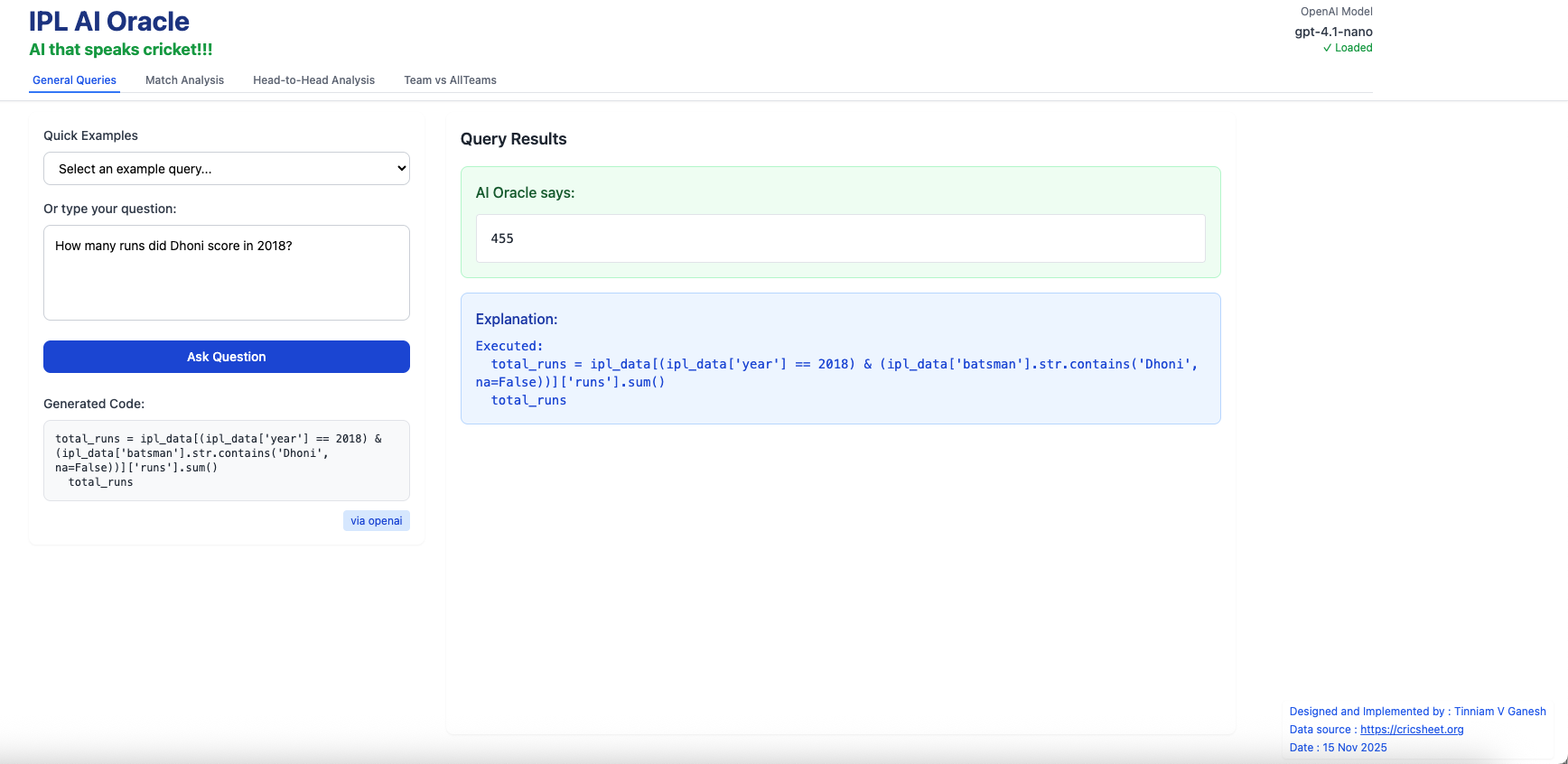The width and height of the screenshot is (1568, 764).
Task: Click the IPL AI Oracle title
Action: [109, 22]
